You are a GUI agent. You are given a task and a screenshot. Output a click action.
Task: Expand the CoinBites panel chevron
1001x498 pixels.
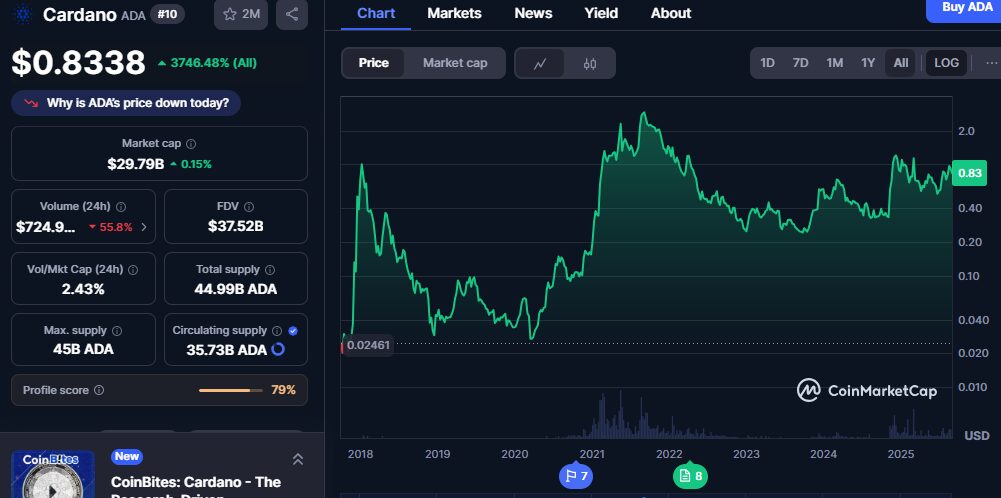pyautogui.click(x=297, y=459)
